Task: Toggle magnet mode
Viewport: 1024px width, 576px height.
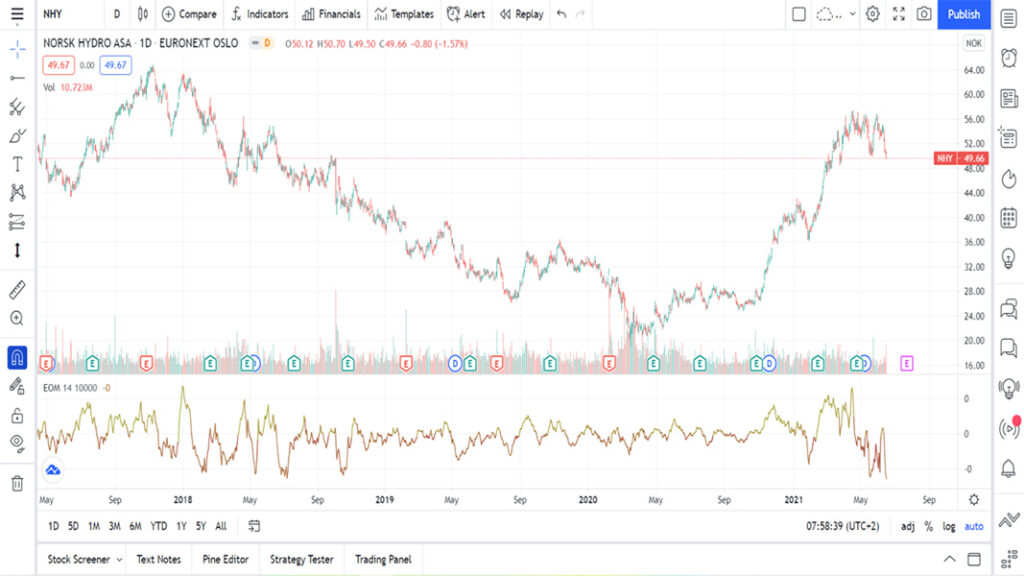Action: coord(17,357)
